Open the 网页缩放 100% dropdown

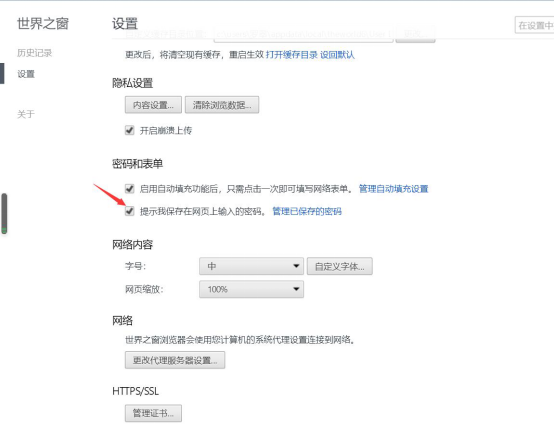coord(251,289)
